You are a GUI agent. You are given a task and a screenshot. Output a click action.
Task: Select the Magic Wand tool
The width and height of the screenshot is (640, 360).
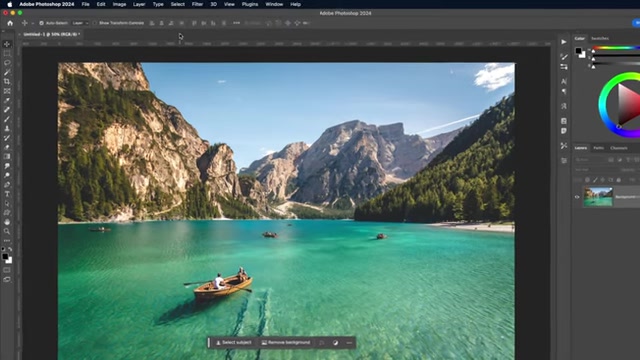[x=7, y=72]
